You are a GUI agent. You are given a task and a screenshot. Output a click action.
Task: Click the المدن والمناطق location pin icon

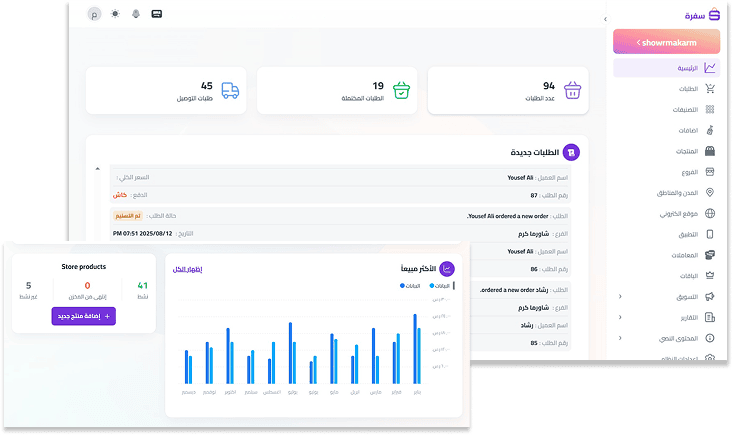click(709, 192)
